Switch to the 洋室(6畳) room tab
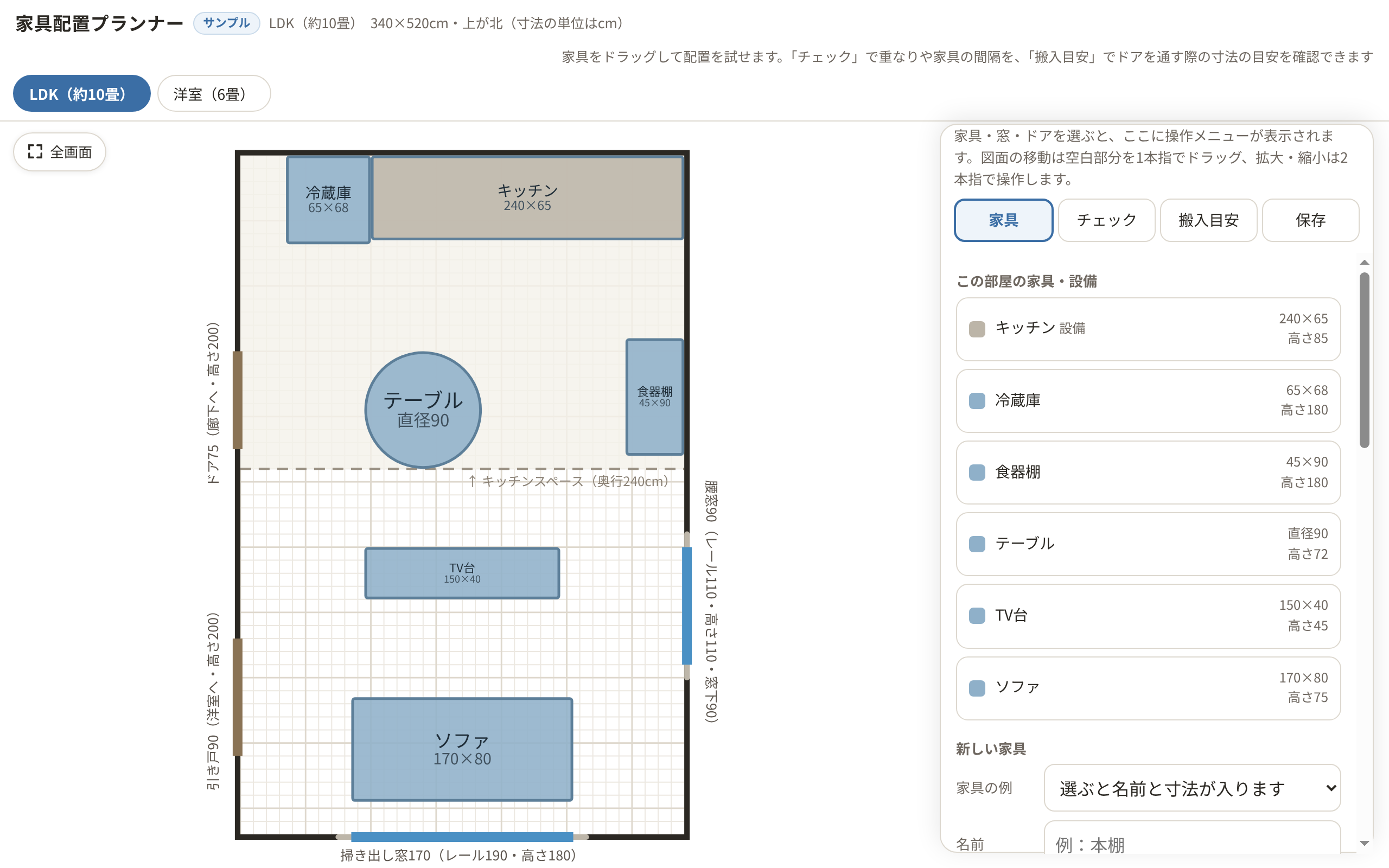Screen dimensions: 1389x868 pyautogui.click(x=214, y=93)
